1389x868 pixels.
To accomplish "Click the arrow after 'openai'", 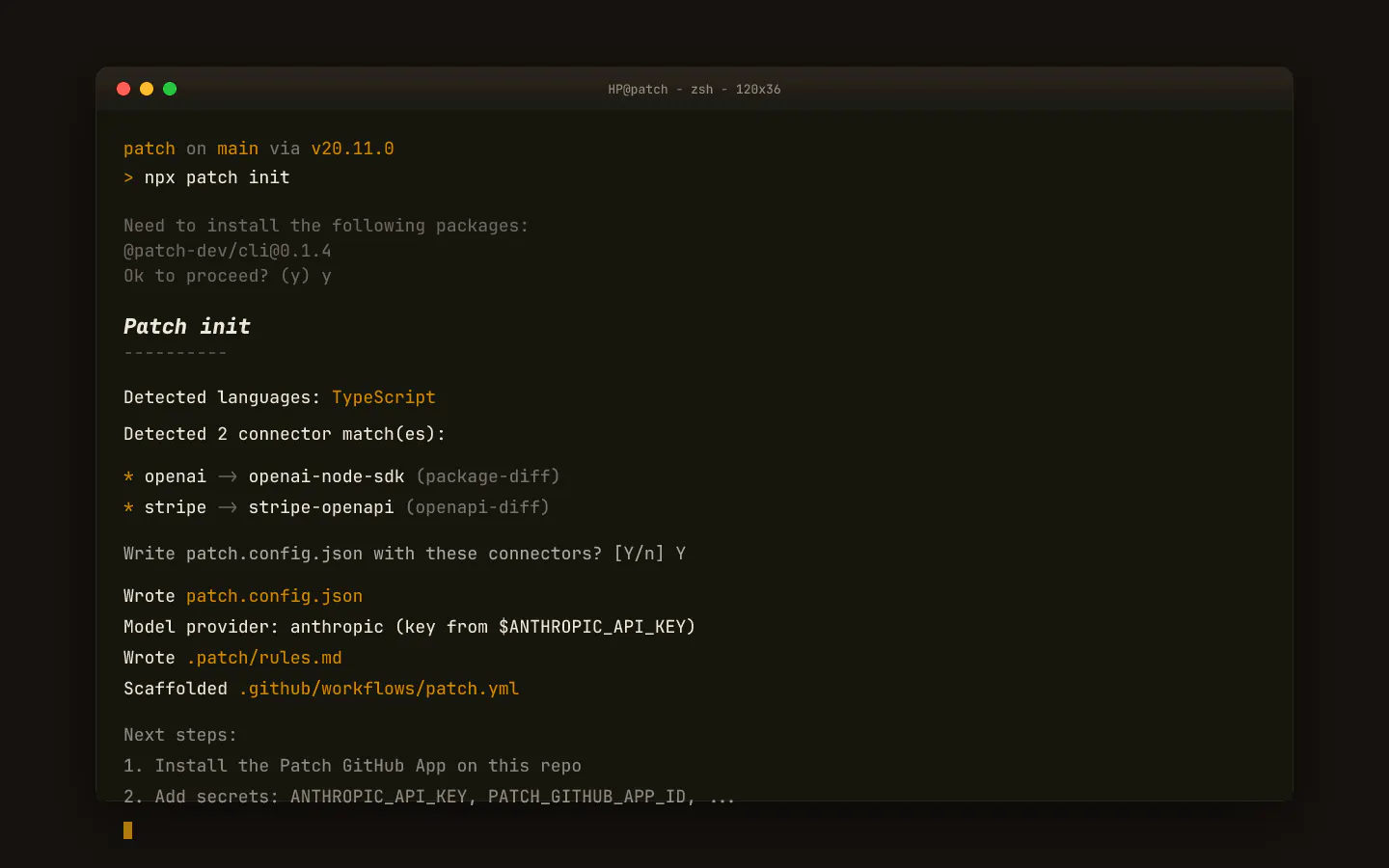I will (x=228, y=476).
